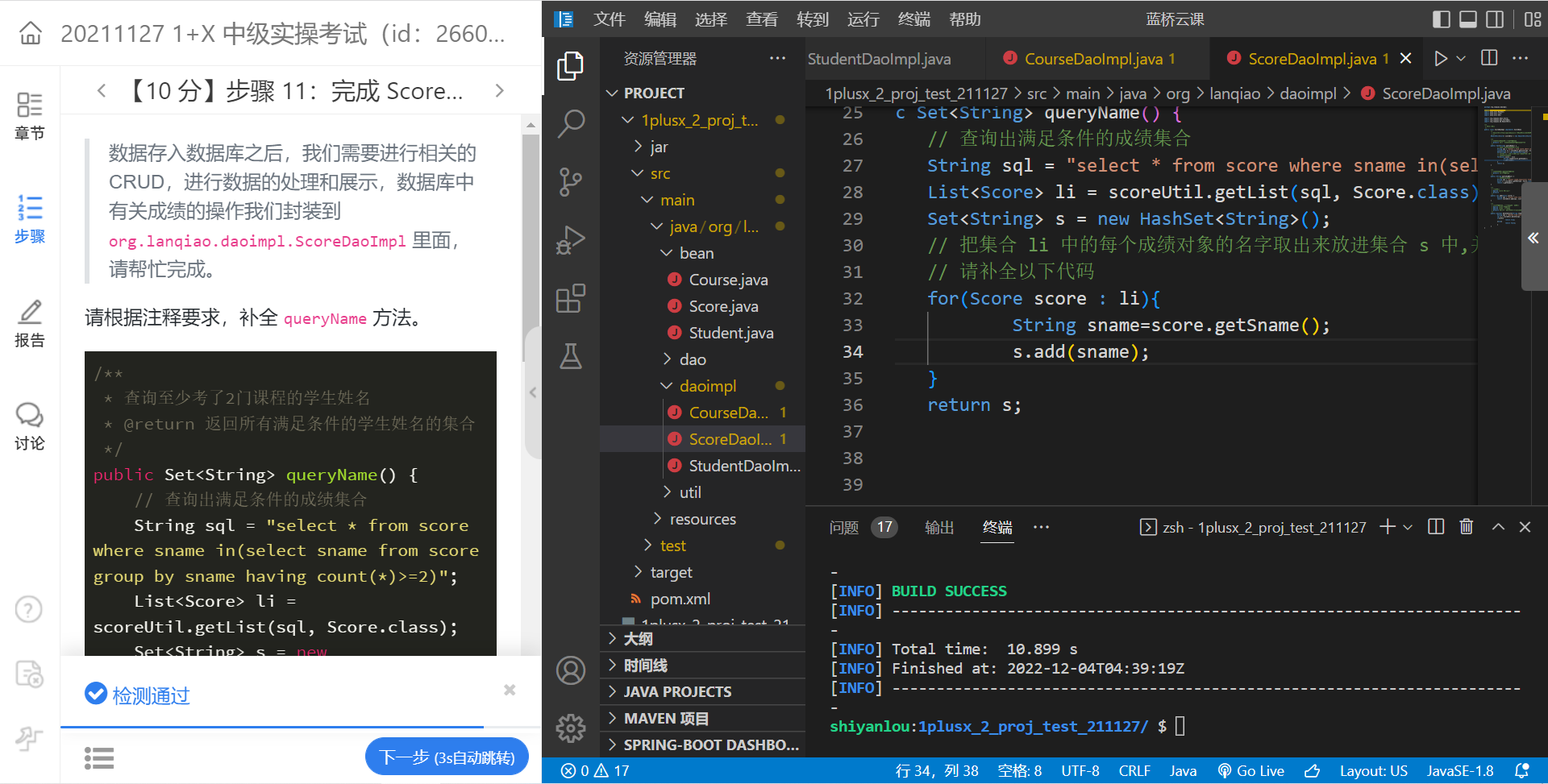The width and height of the screenshot is (1548, 784).
Task: Open Customize Layout button
Action: pos(1533,19)
